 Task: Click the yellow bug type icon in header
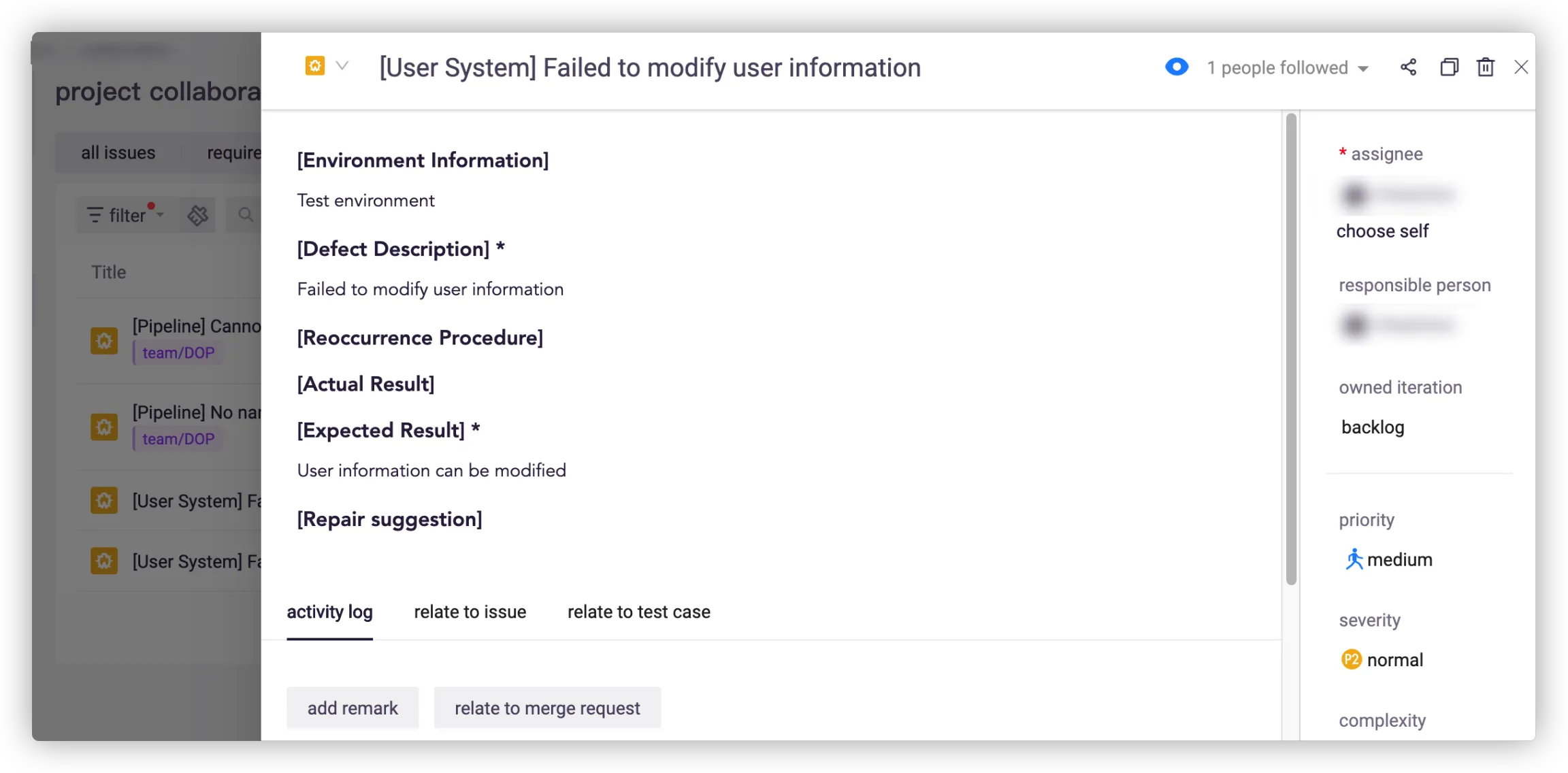(314, 66)
